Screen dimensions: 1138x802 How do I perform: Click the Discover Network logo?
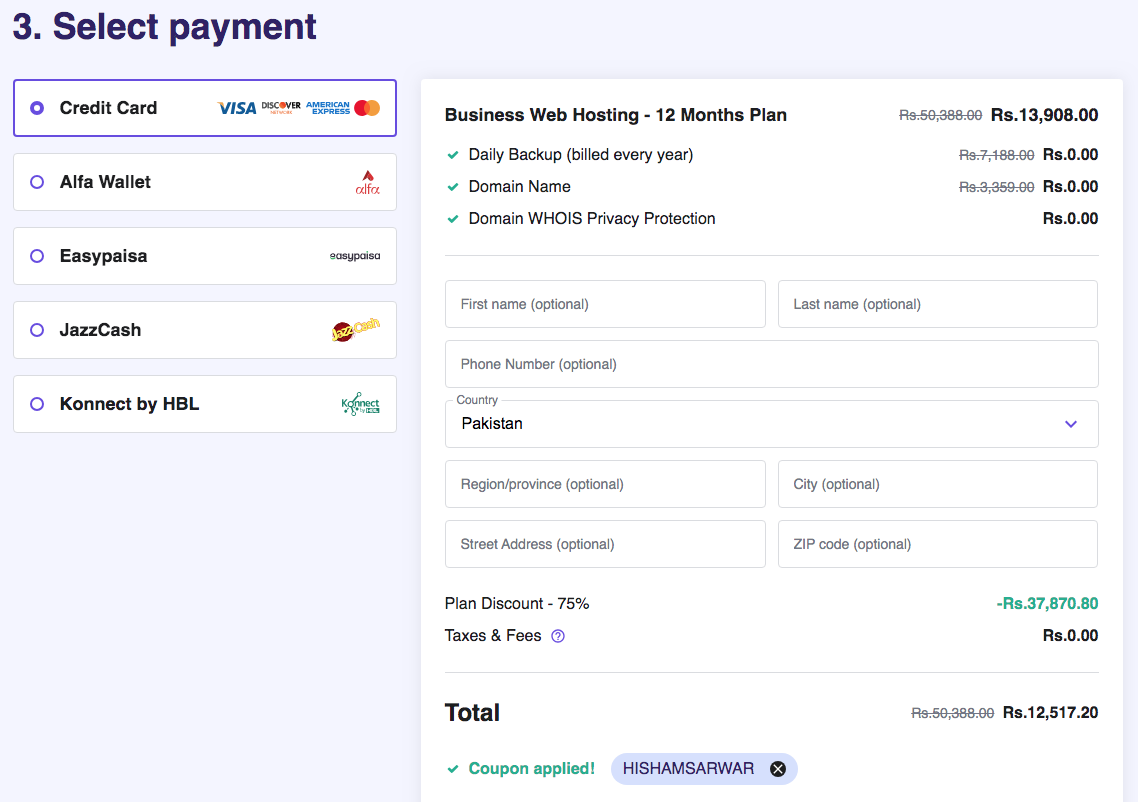[x=281, y=108]
